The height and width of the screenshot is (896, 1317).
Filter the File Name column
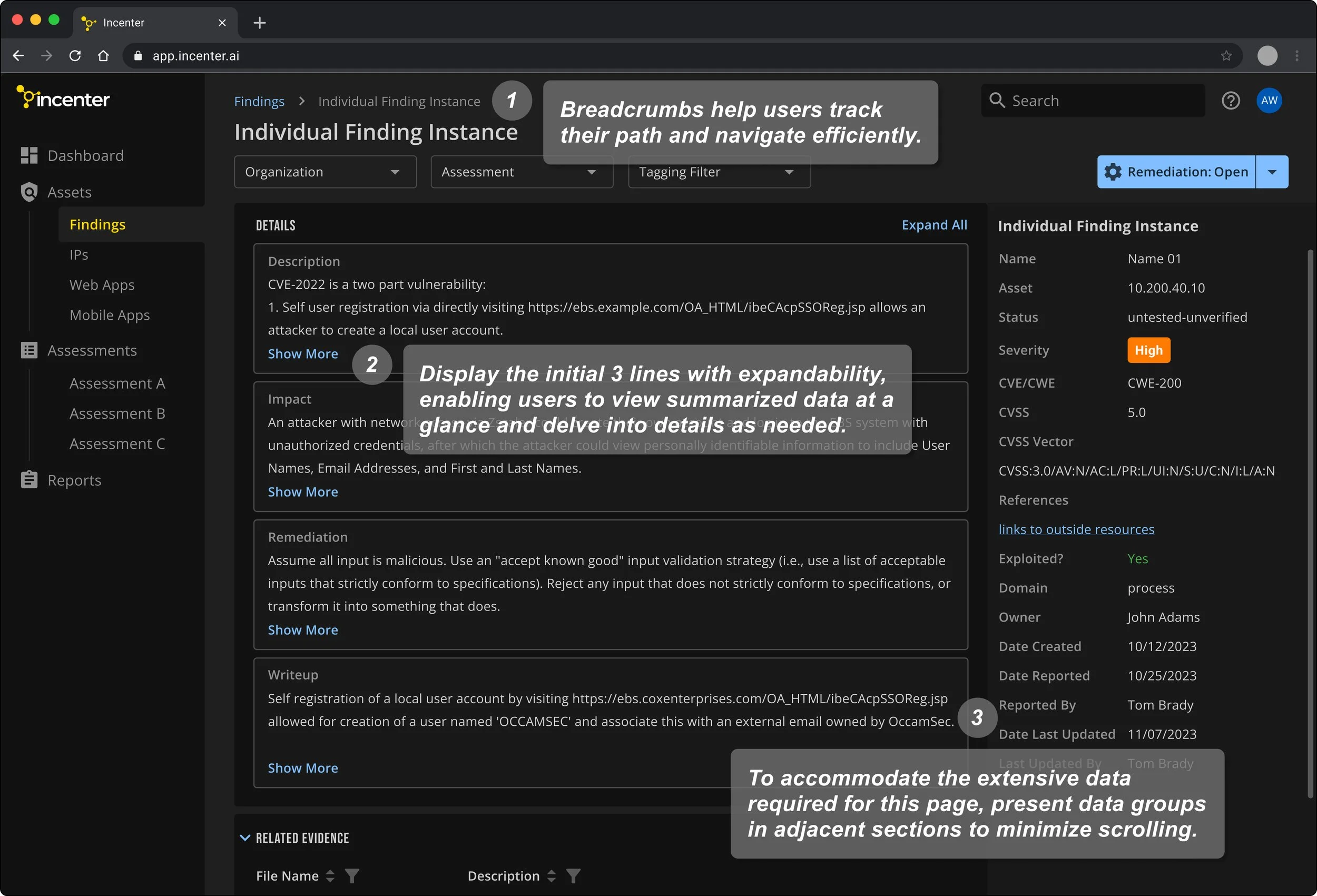click(x=352, y=876)
